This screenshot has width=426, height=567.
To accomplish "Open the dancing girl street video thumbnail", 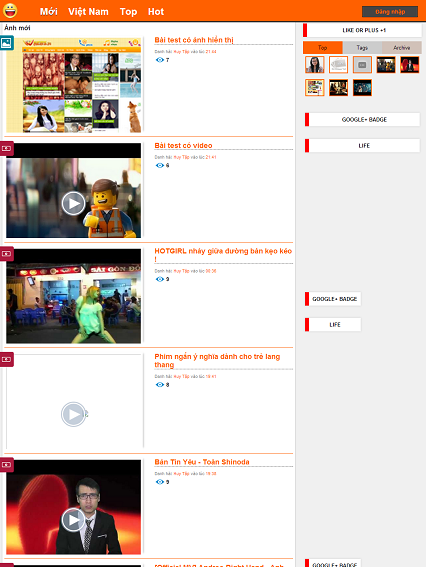I will pyautogui.click(x=73, y=296).
